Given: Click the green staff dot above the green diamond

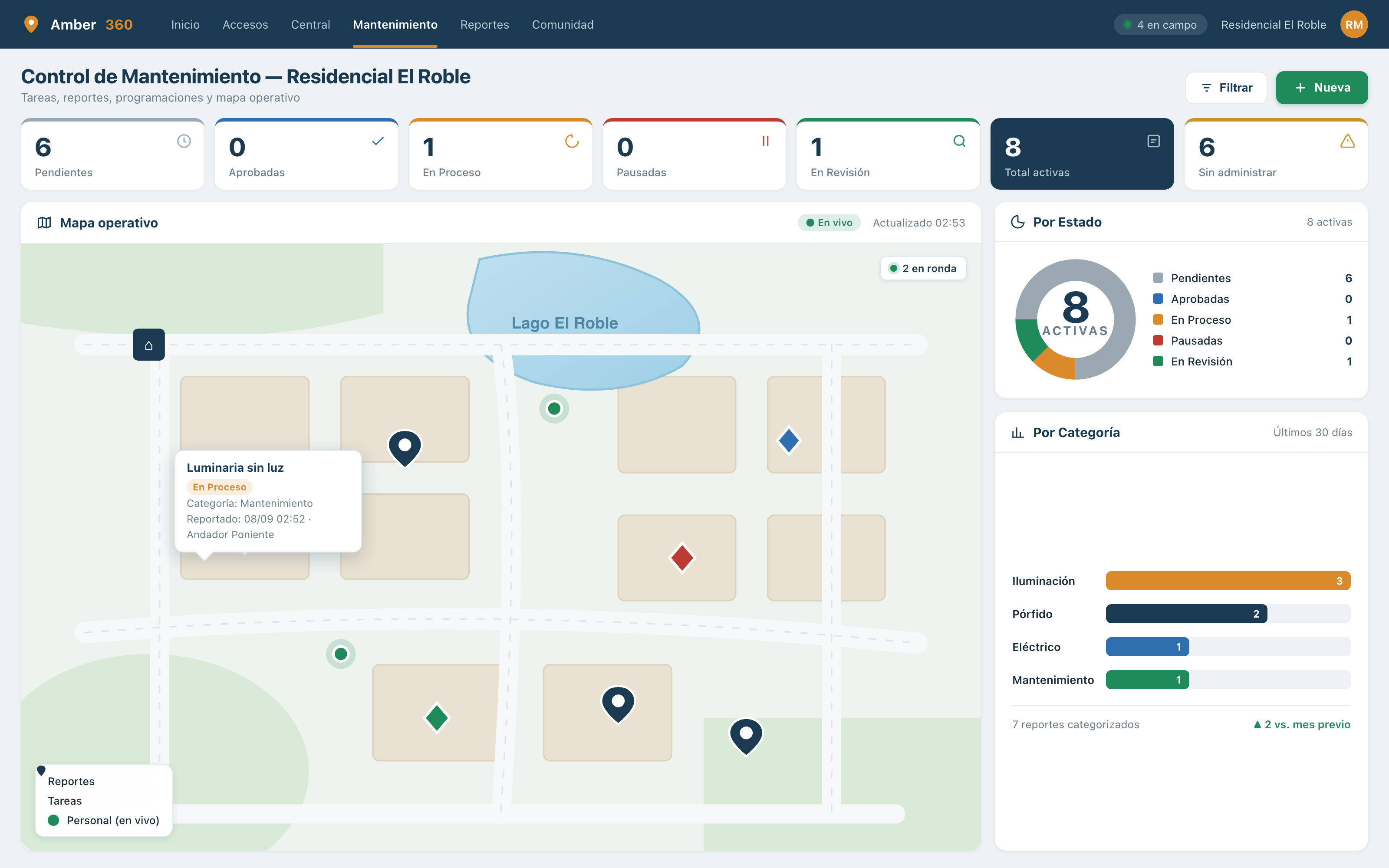Looking at the screenshot, I should [x=341, y=654].
